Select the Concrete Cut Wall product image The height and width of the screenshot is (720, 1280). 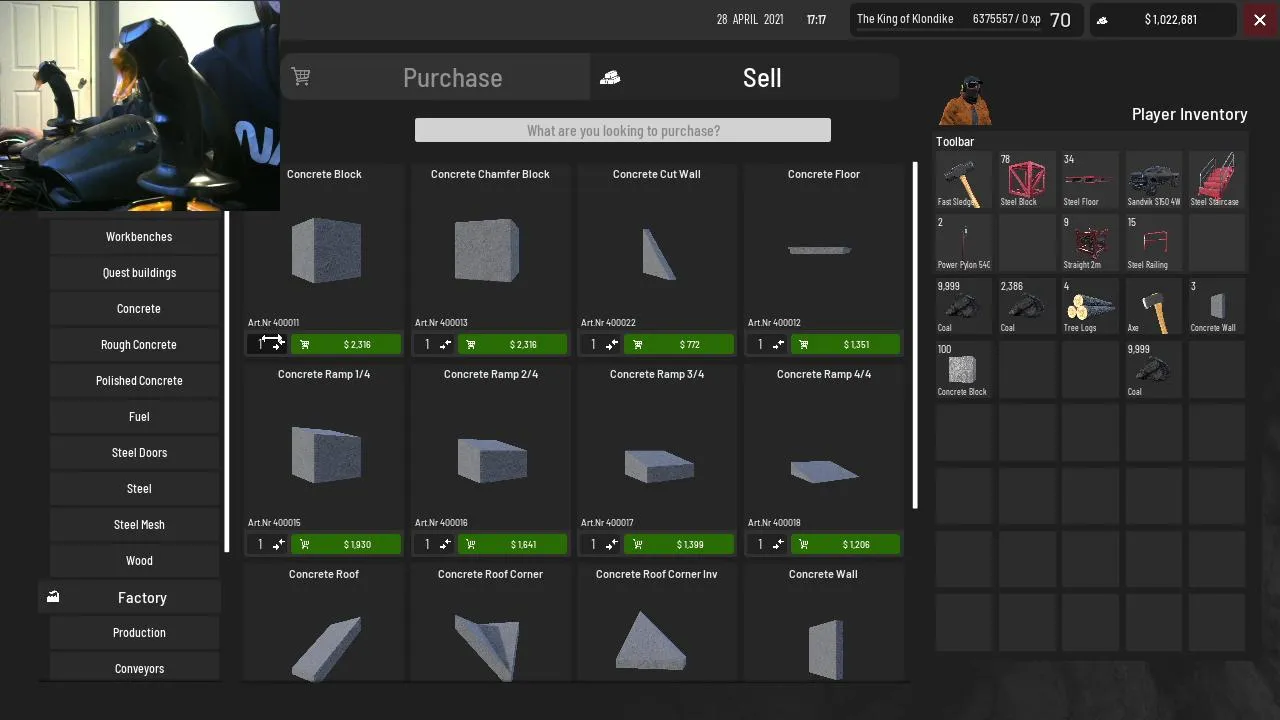click(658, 254)
